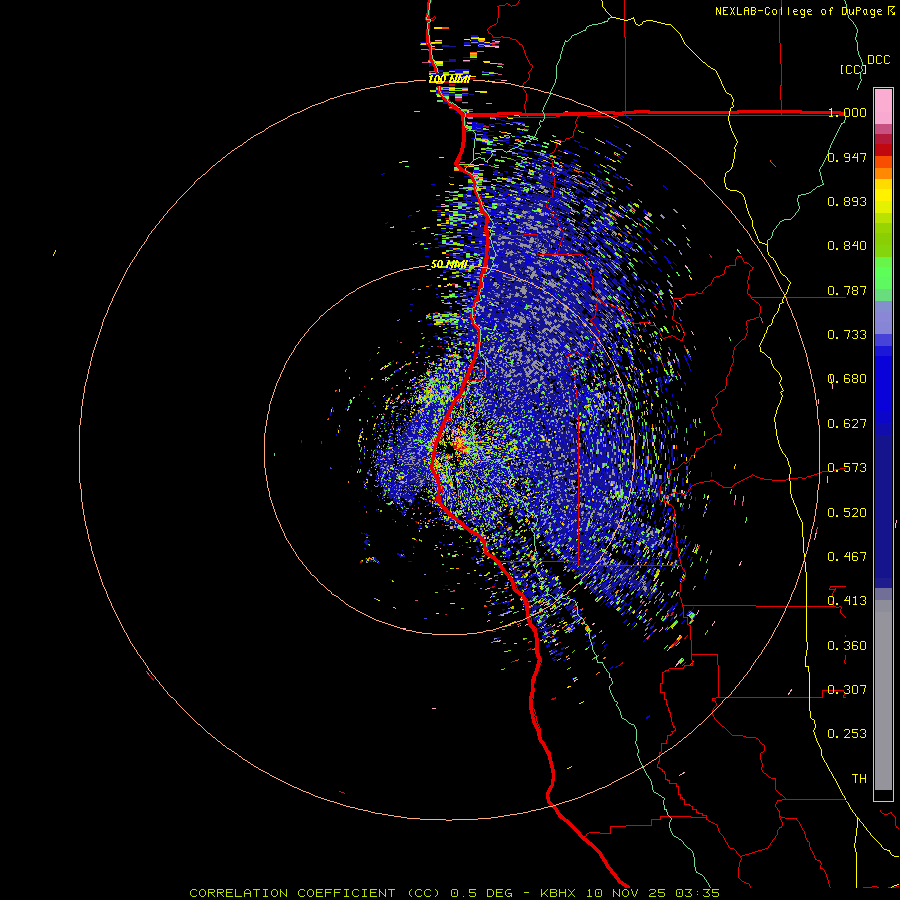900x900 pixels.
Task: Click the Correlation Coefficient product title at bottom
Action: pos(315,893)
